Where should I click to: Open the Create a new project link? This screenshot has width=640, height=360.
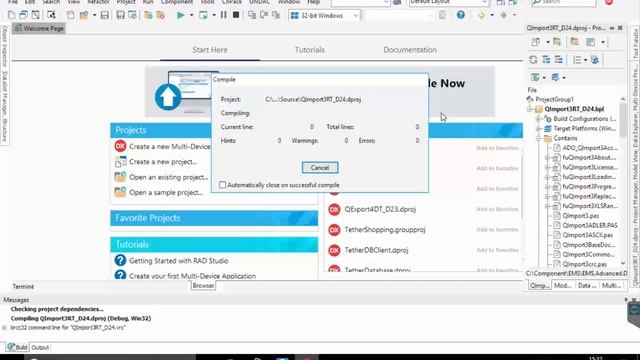click(x=163, y=162)
